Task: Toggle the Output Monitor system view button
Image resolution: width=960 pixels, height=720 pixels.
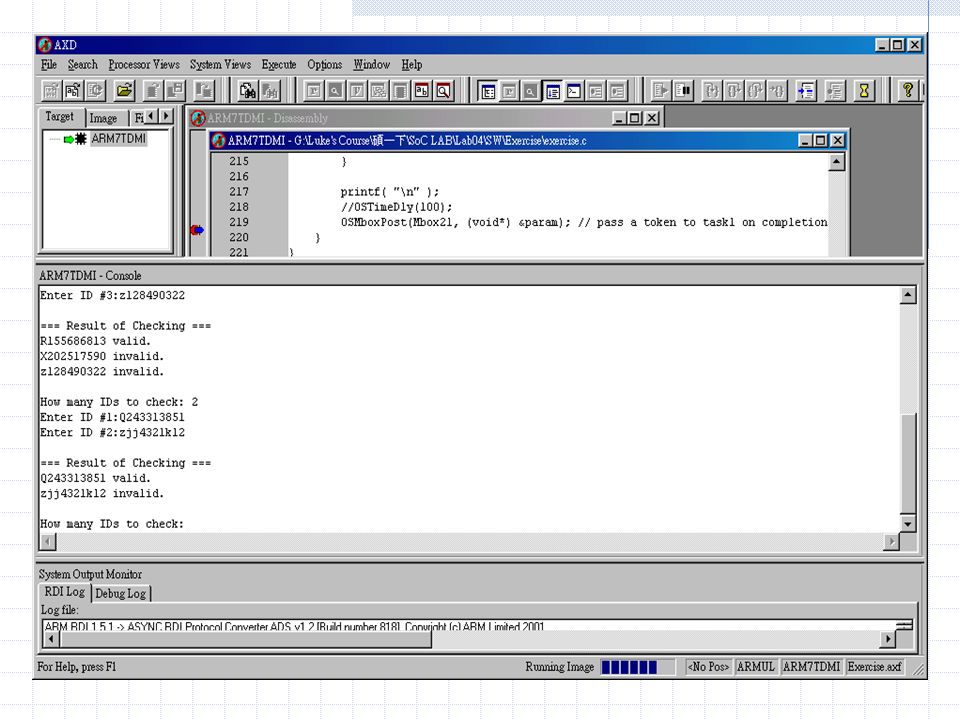Action: pos(552,91)
